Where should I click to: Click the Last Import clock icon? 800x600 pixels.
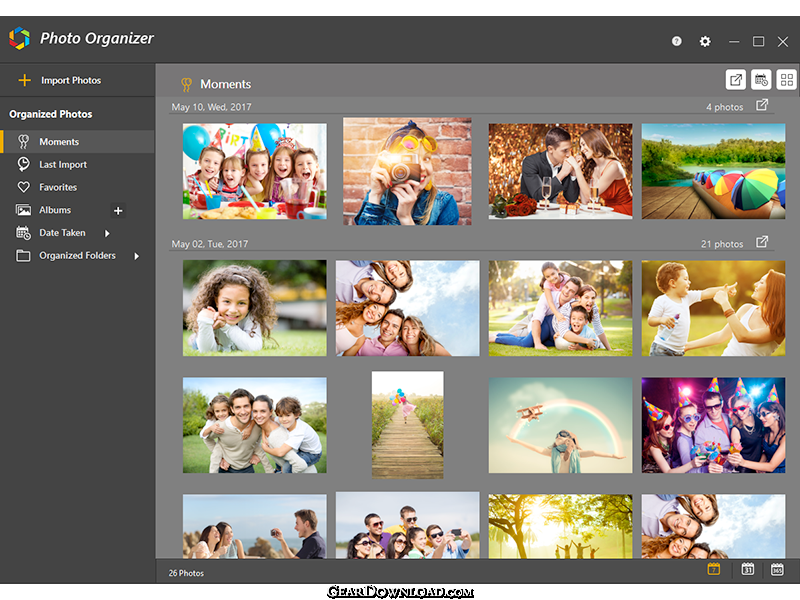[23, 164]
